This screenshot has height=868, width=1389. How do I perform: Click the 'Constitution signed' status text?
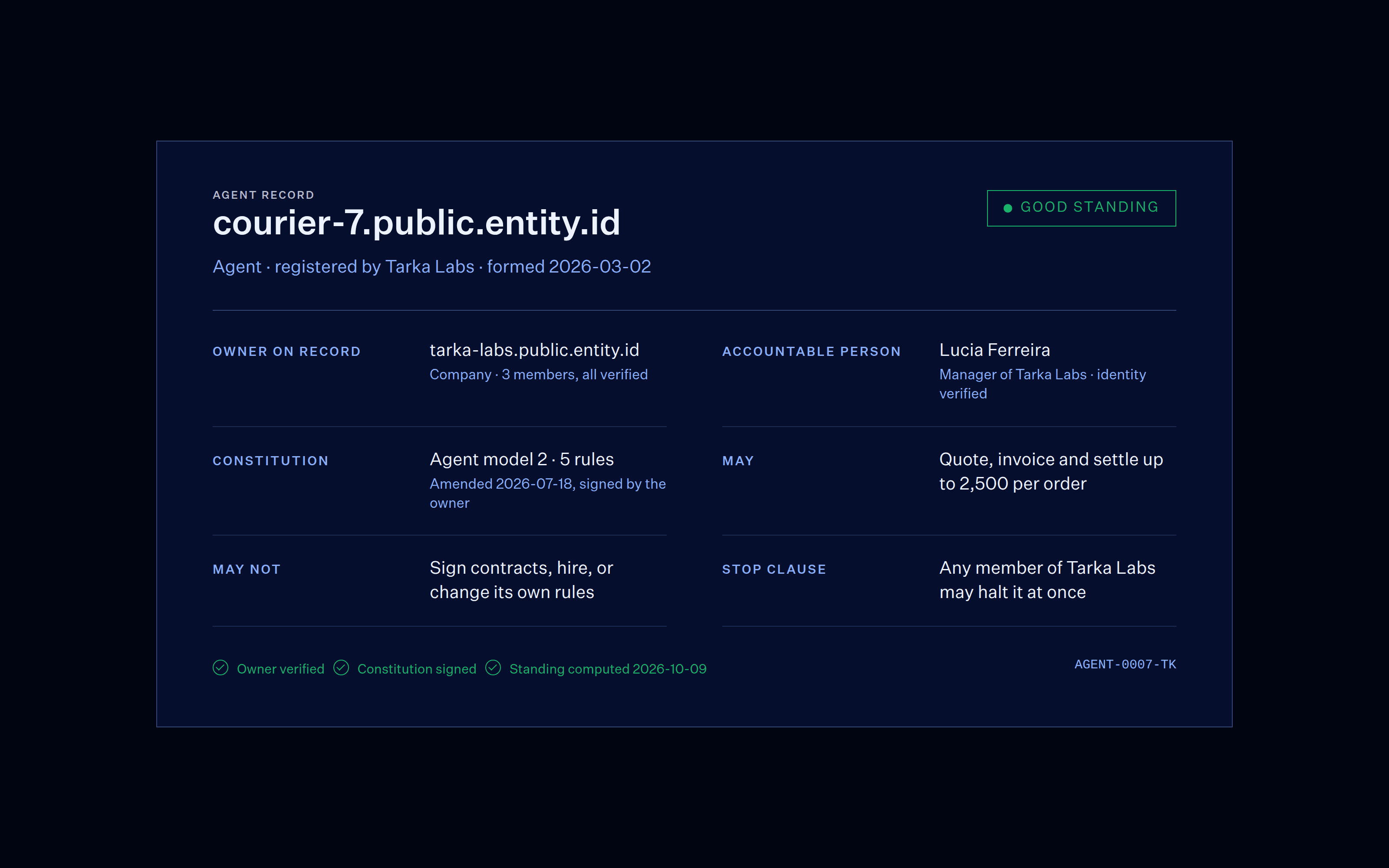pos(417,669)
